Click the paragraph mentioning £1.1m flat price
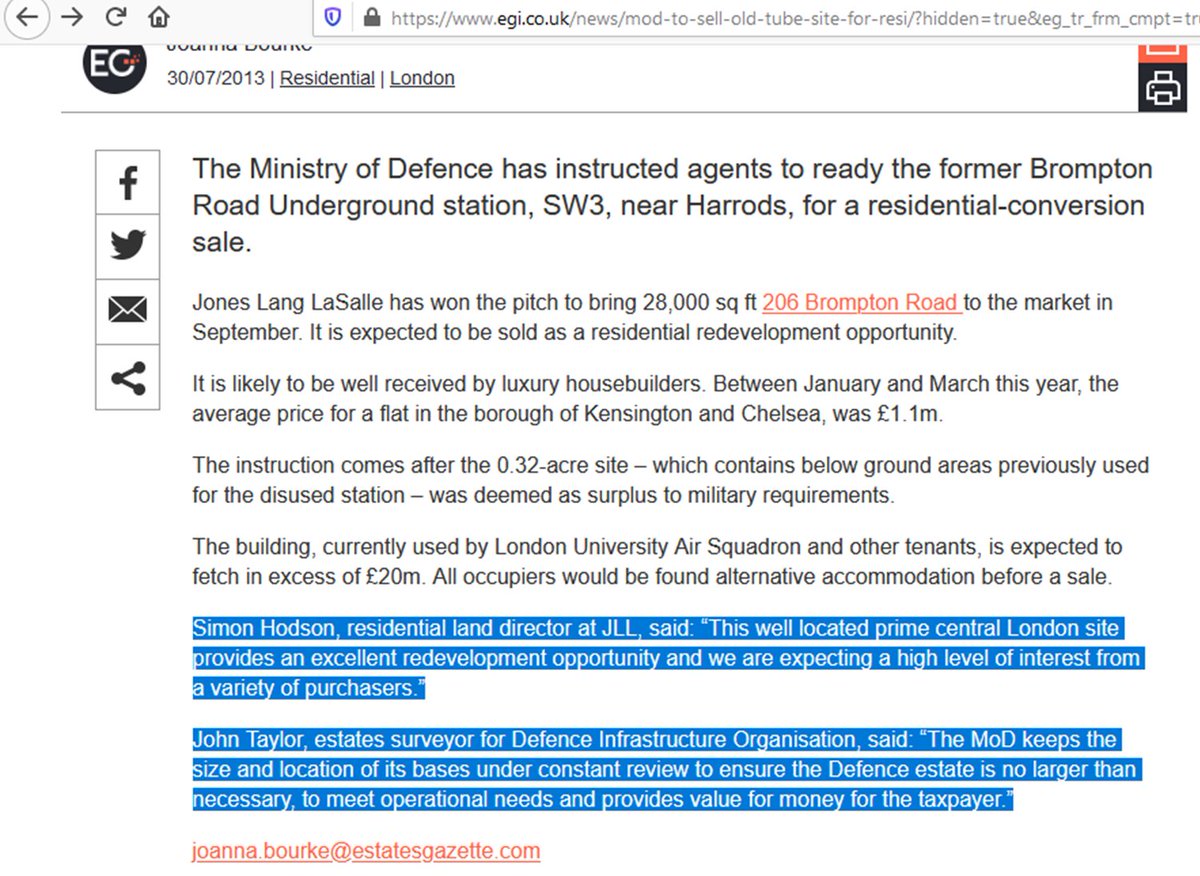This screenshot has width=1200, height=876. [x=655, y=399]
